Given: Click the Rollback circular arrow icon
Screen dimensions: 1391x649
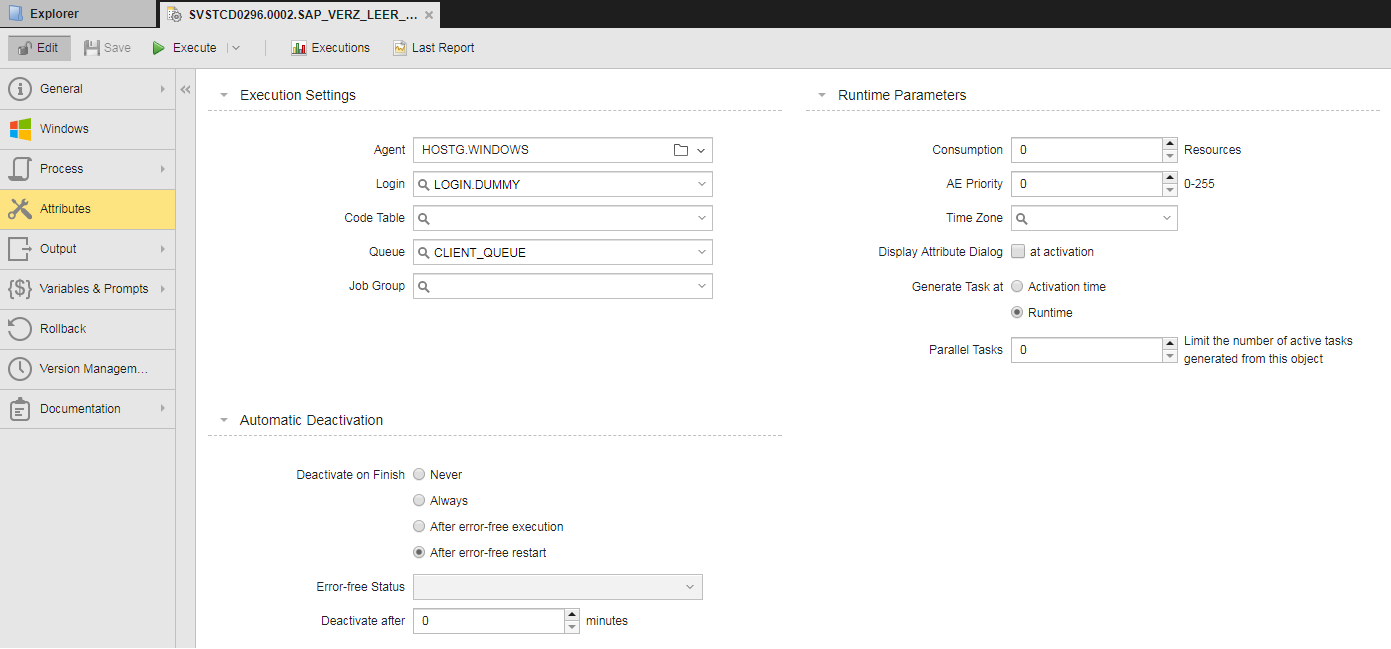Looking at the screenshot, I should tap(20, 329).
